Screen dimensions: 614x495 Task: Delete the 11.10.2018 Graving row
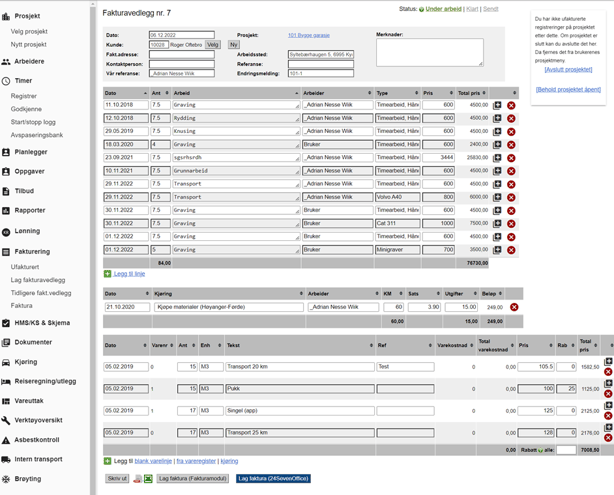[511, 105]
